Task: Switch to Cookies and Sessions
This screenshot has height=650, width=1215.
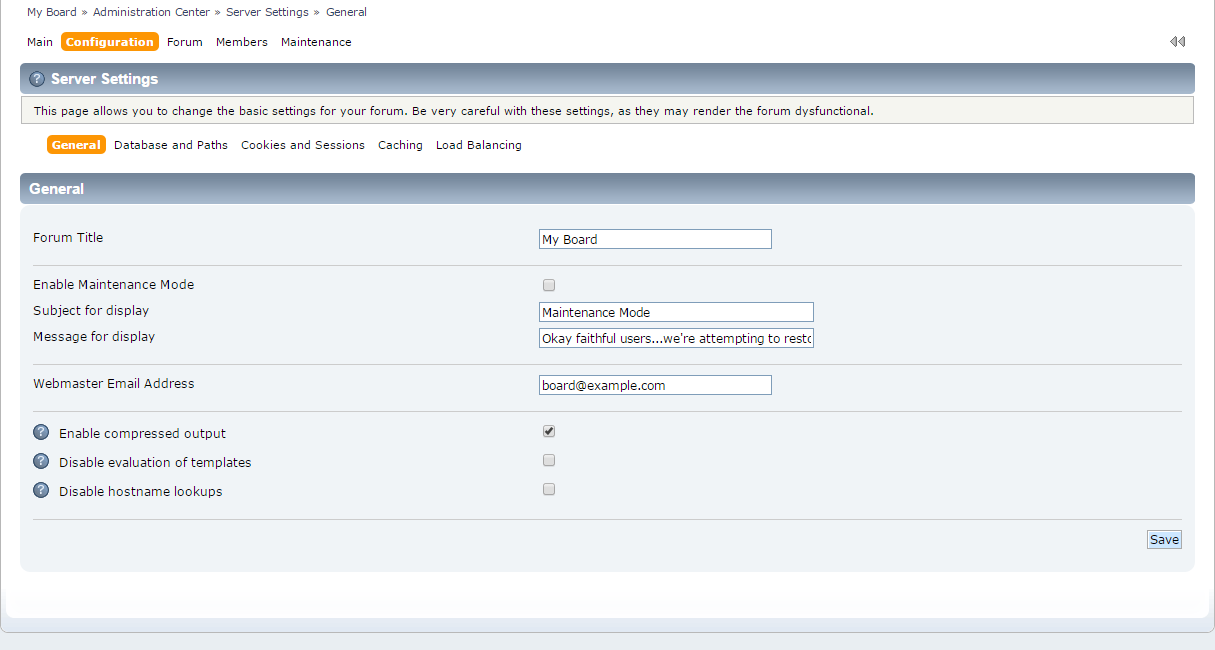Action: (x=303, y=145)
